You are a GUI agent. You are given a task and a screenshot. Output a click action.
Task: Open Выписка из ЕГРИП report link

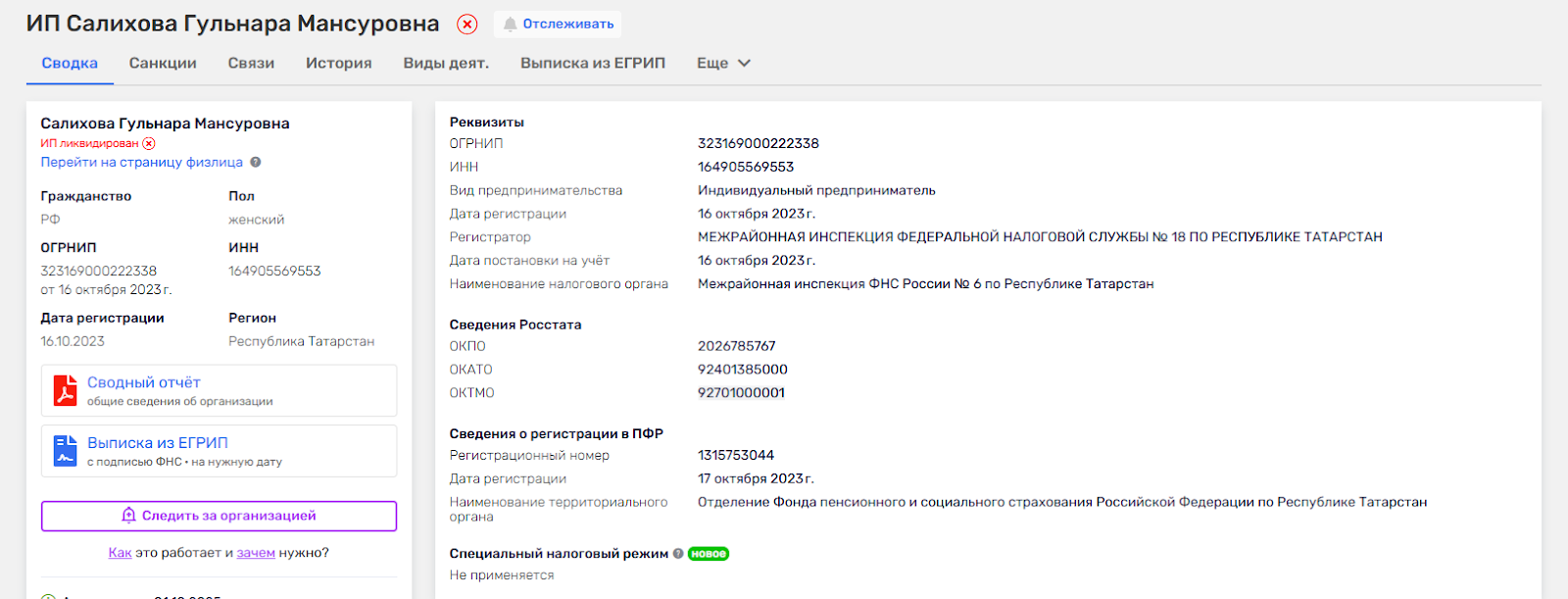(158, 443)
